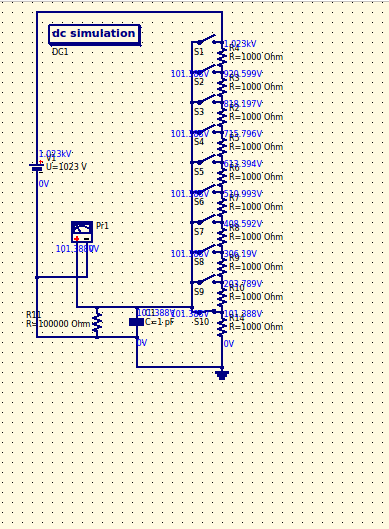Select resistor R14 at bottom of ladder
Viewport: 389px width, 529px height.
click(222, 327)
